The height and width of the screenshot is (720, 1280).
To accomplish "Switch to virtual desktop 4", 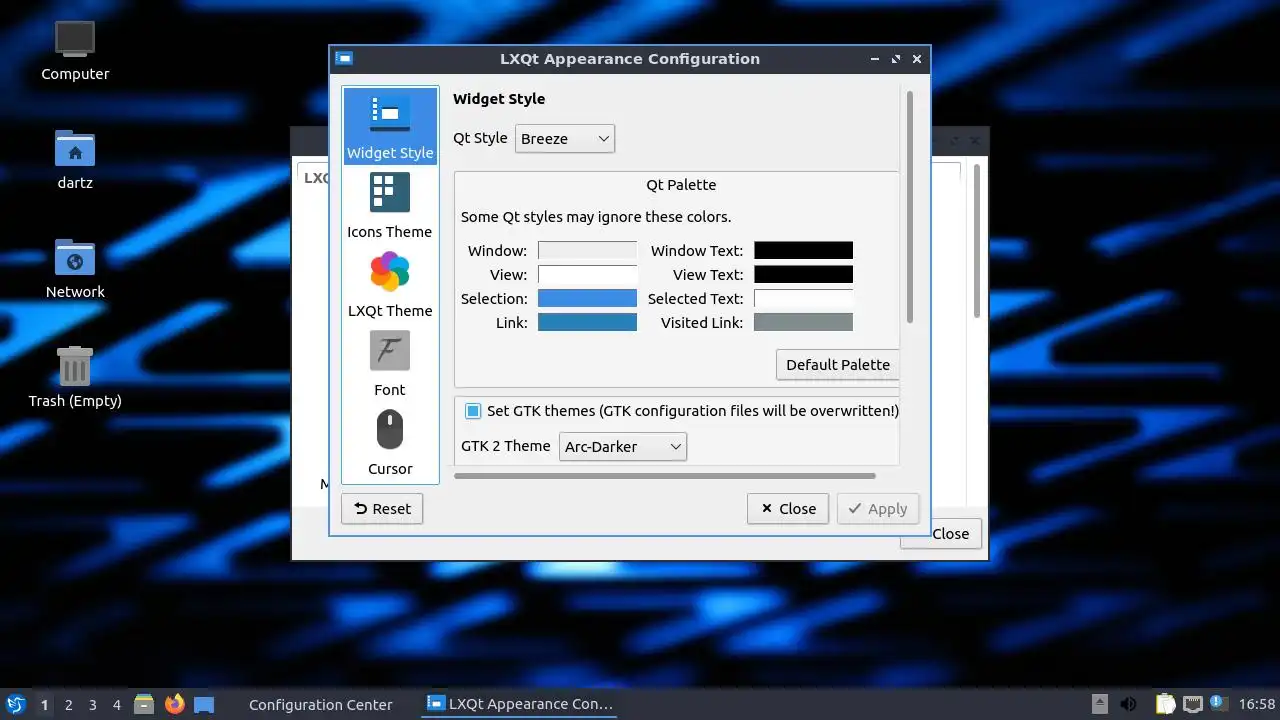I will point(116,704).
